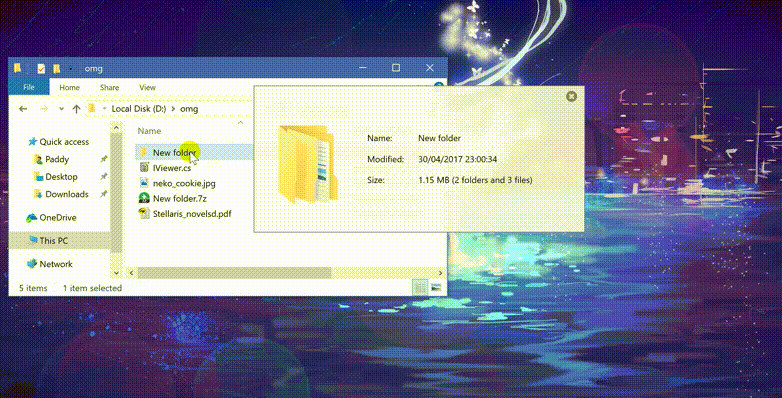Click the pin icon next to Downloads

[x=104, y=194]
